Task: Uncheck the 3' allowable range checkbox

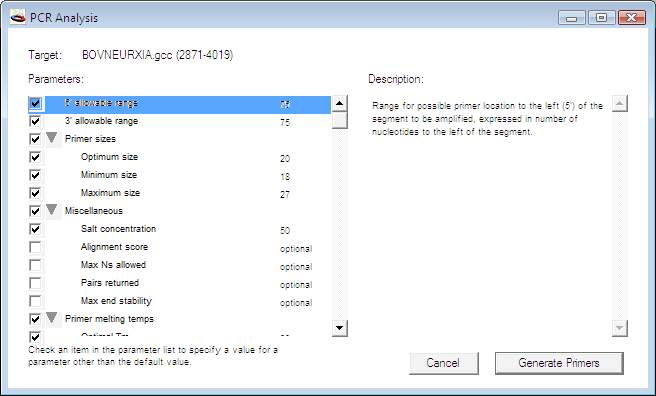Action: (36, 121)
